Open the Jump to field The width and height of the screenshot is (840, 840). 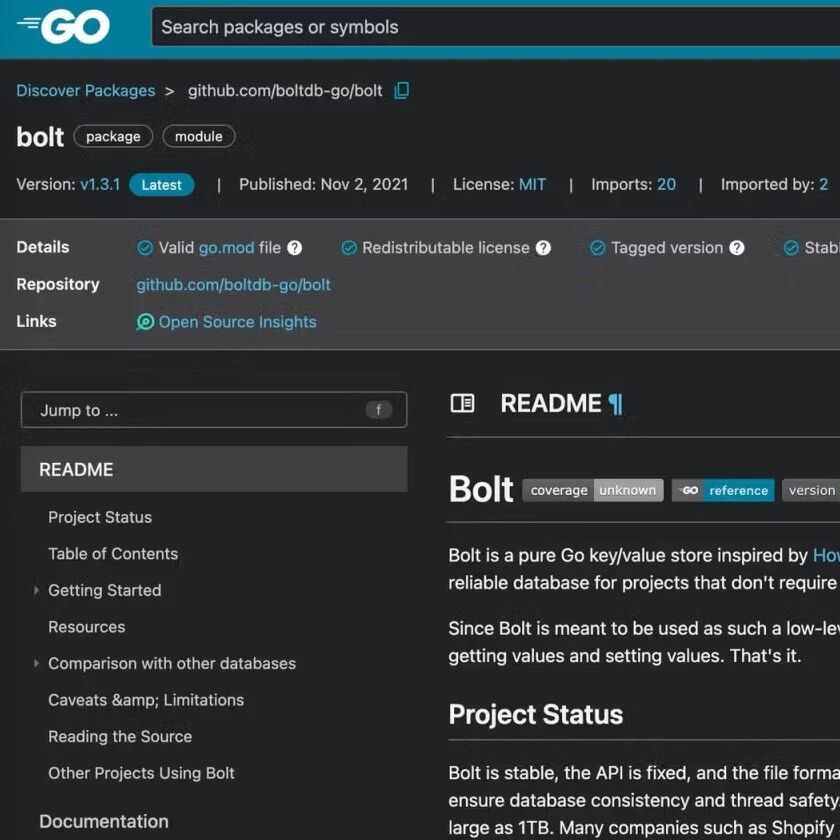(214, 410)
